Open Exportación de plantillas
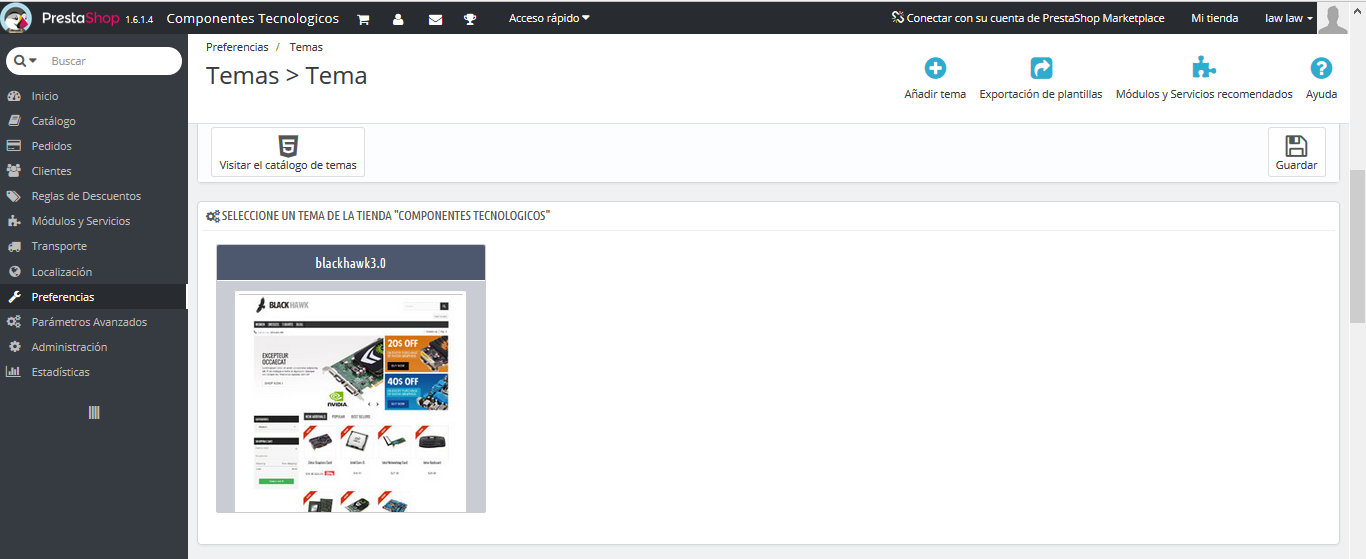This screenshot has width=1366, height=559. [x=1041, y=69]
